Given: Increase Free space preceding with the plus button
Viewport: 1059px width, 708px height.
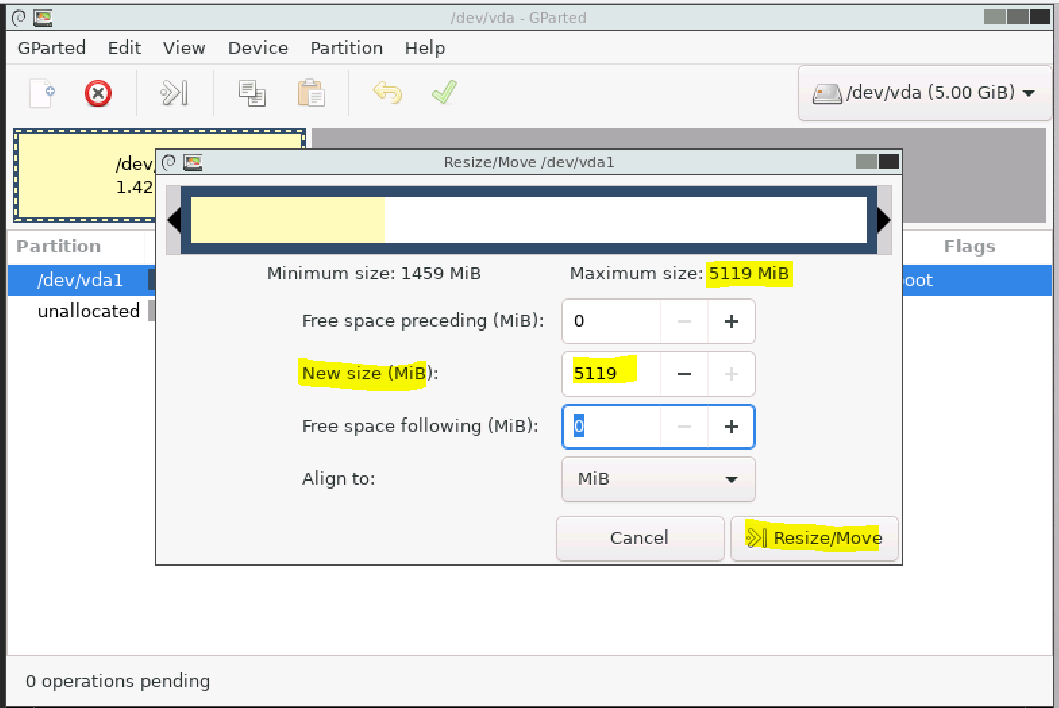Looking at the screenshot, I should (731, 321).
